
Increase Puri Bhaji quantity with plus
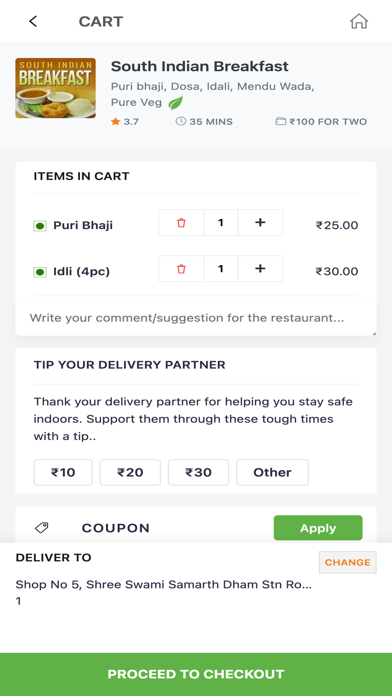click(260, 223)
